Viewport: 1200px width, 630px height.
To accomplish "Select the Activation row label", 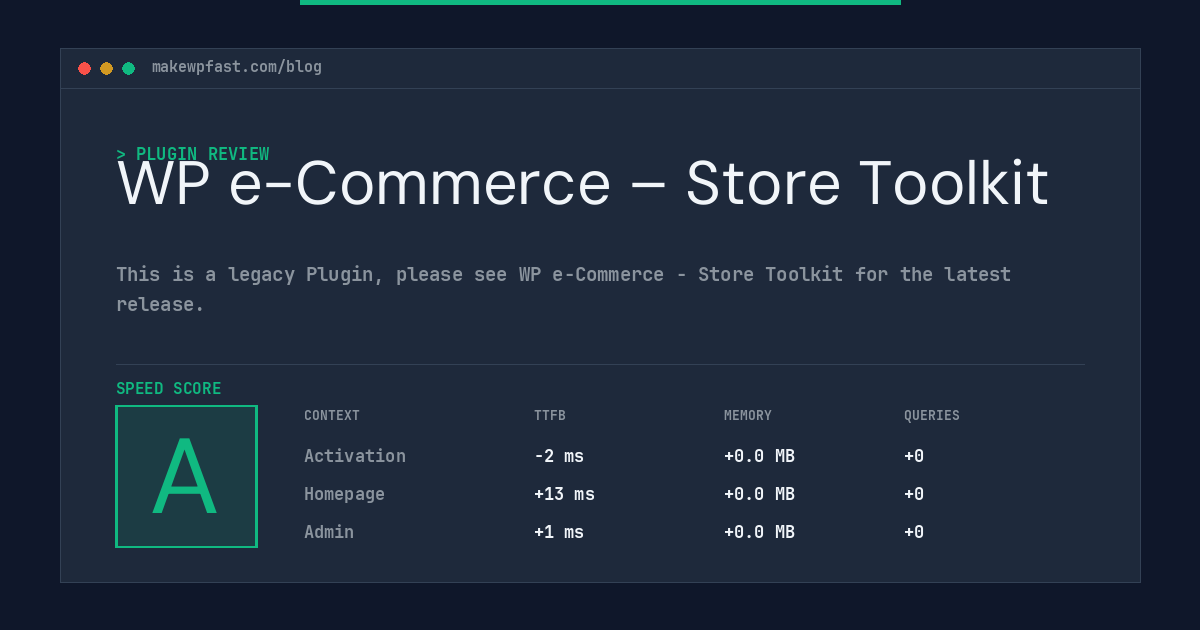I will point(355,456).
